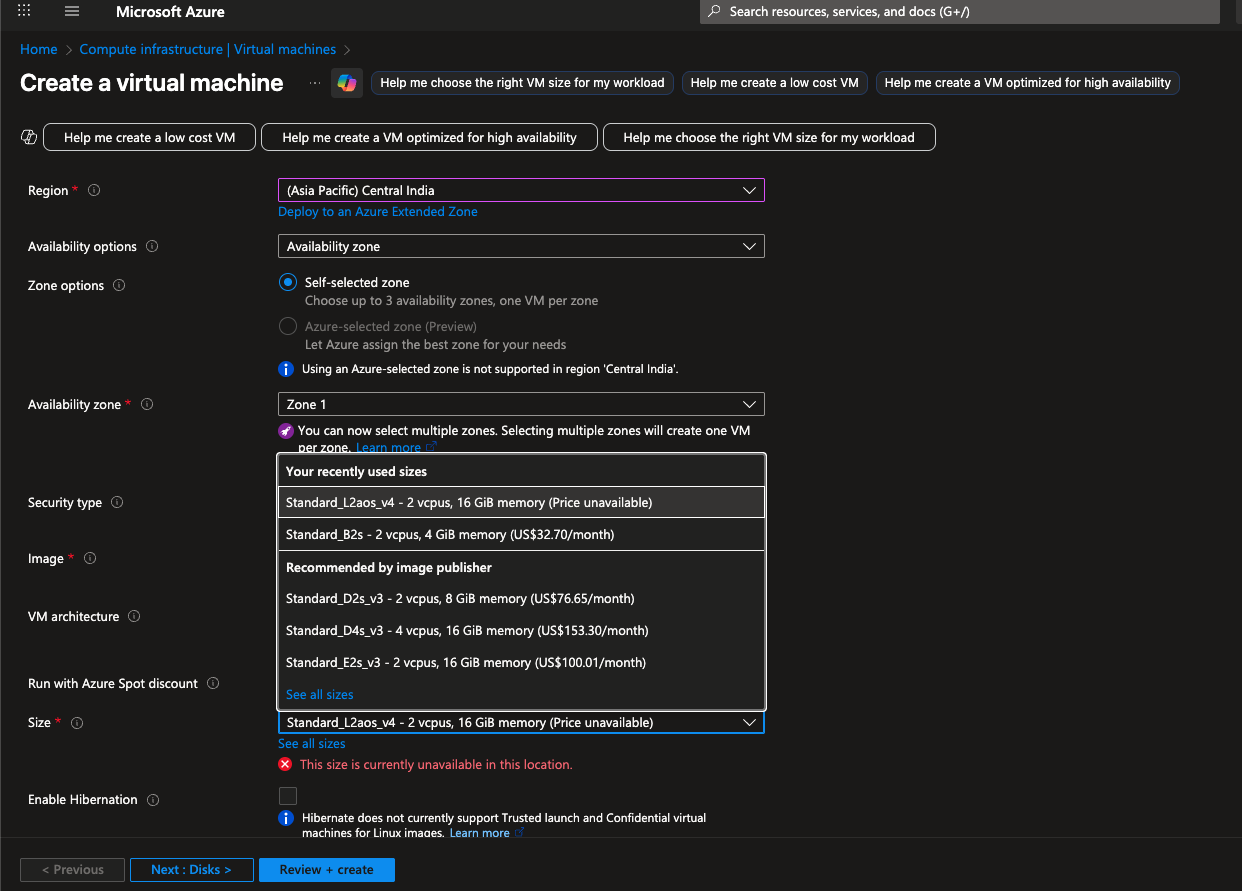Viewport: 1242px width, 891px height.
Task: Show info tooltip for Azure Spot discount
Action: click(213, 683)
